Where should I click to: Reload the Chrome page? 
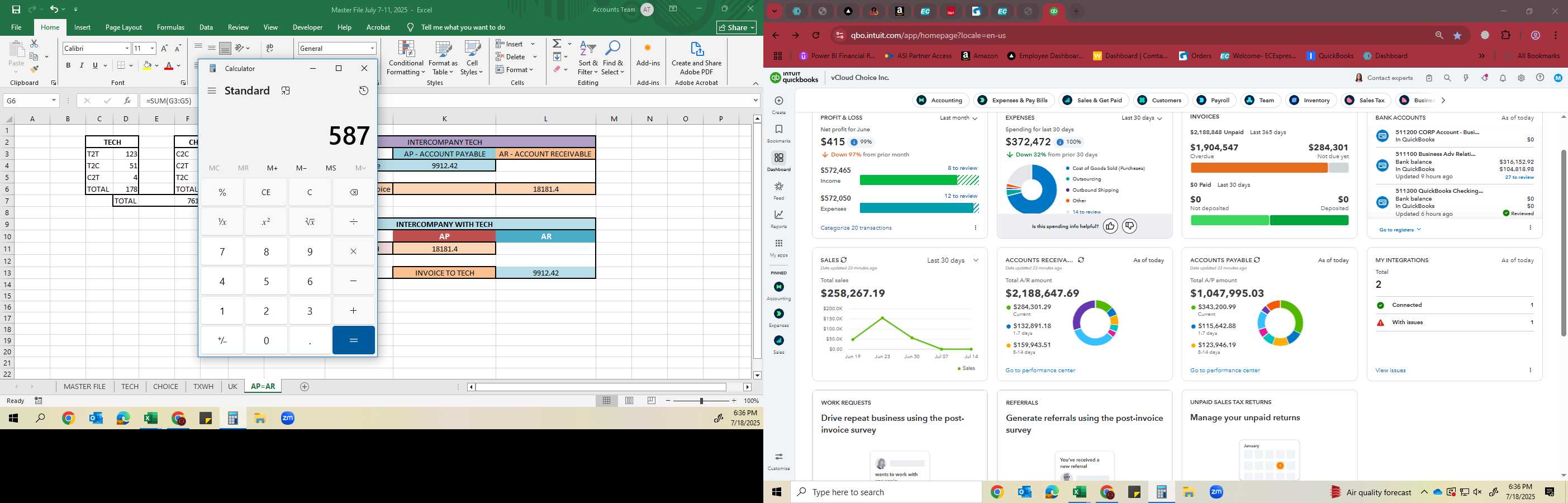point(816,35)
